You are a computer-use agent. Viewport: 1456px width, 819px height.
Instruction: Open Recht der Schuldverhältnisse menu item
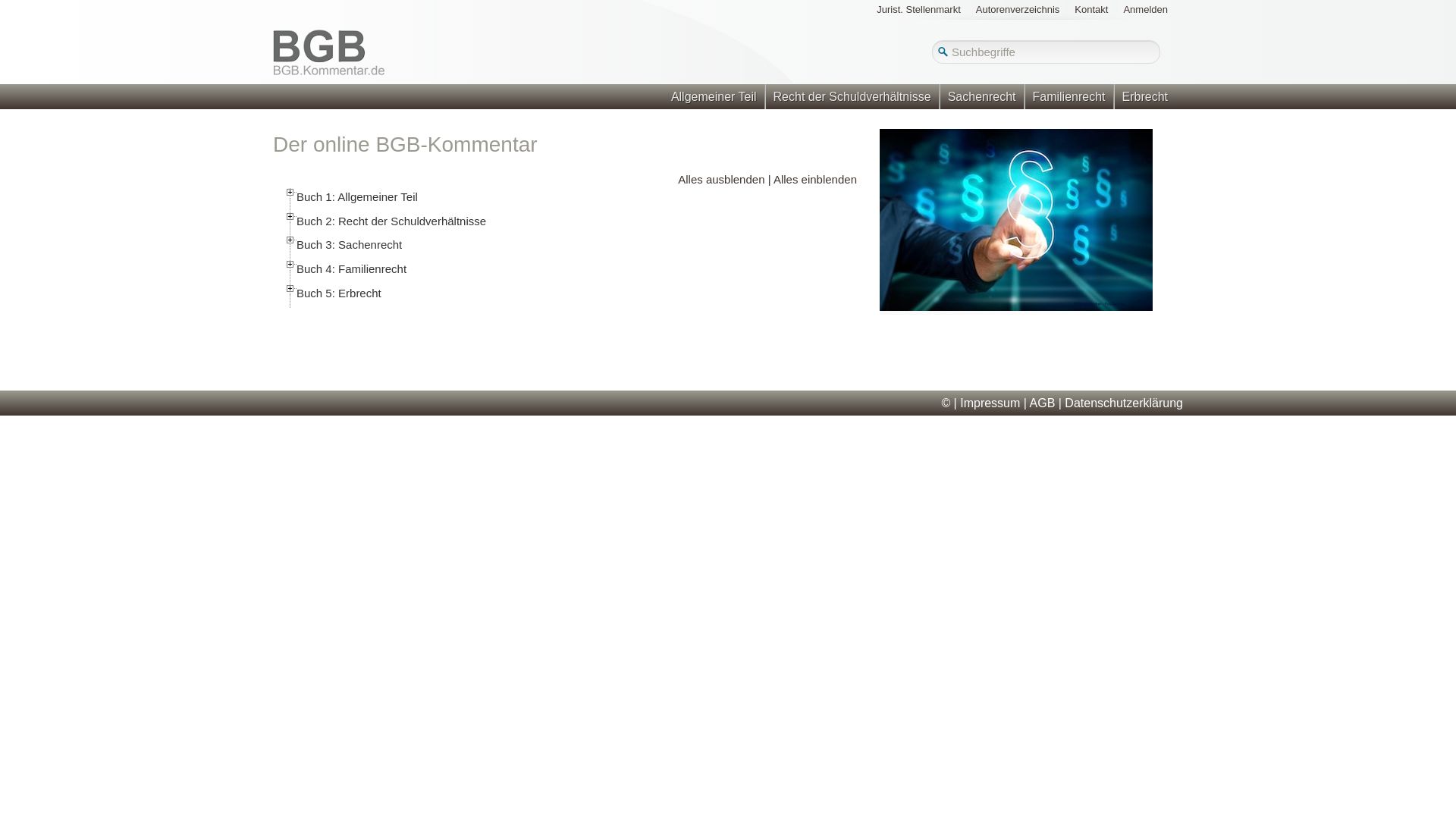click(852, 96)
